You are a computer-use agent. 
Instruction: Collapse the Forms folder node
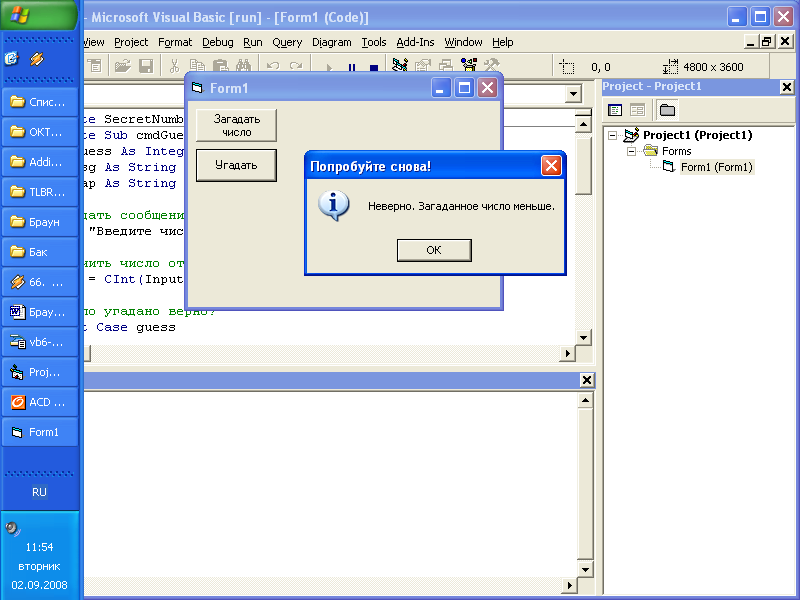(x=631, y=151)
